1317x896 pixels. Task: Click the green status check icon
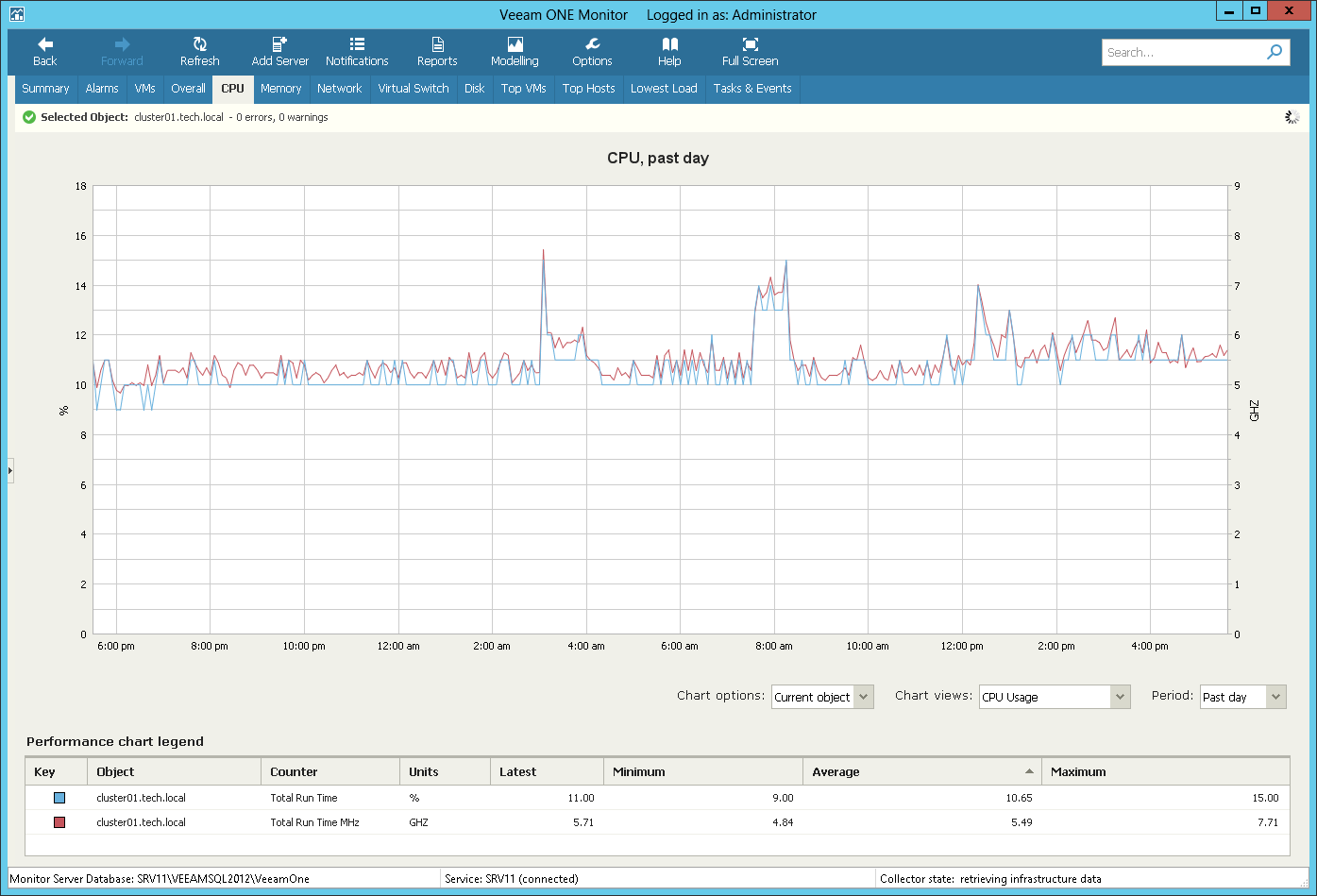(x=29, y=117)
